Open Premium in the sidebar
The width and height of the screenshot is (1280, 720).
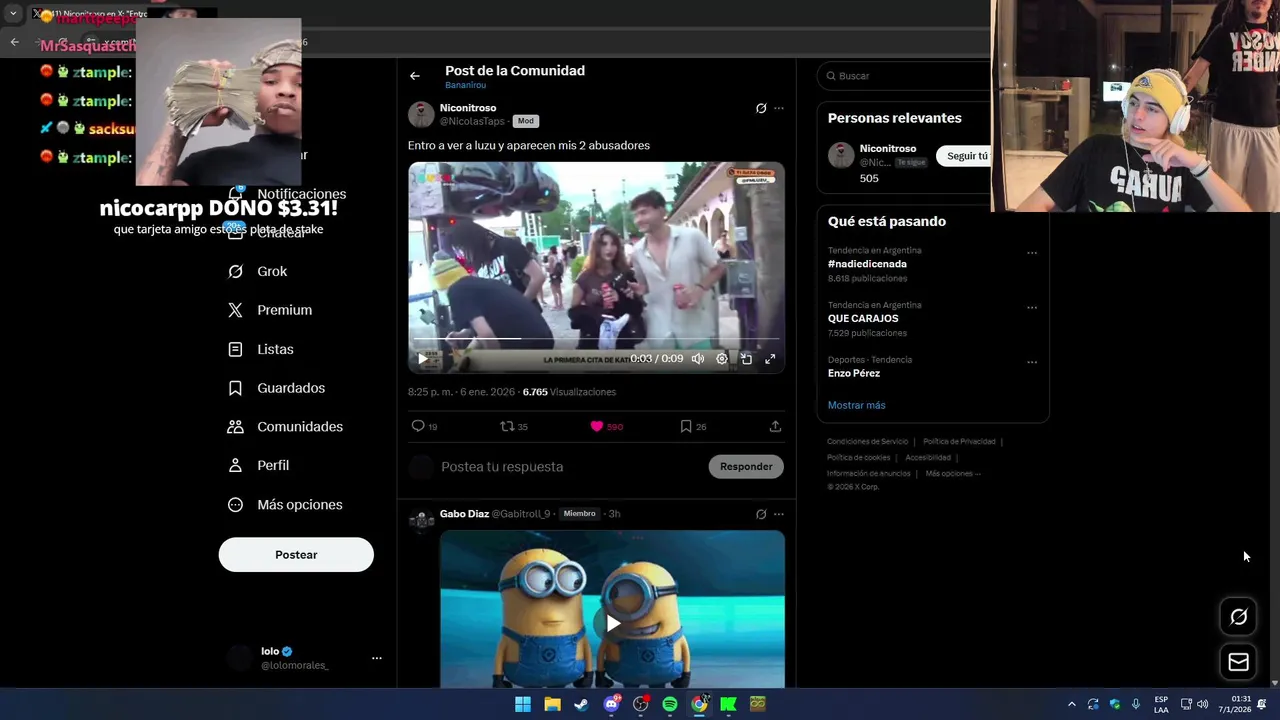click(x=270, y=310)
